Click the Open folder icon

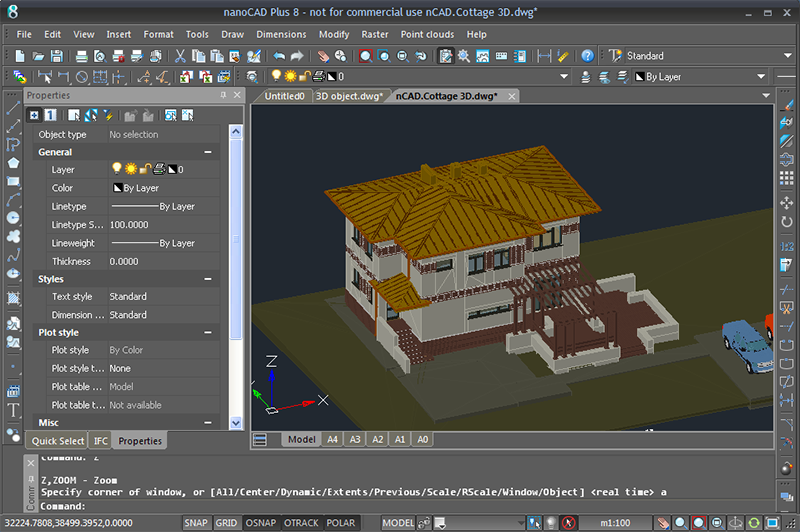pyautogui.click(x=38, y=56)
